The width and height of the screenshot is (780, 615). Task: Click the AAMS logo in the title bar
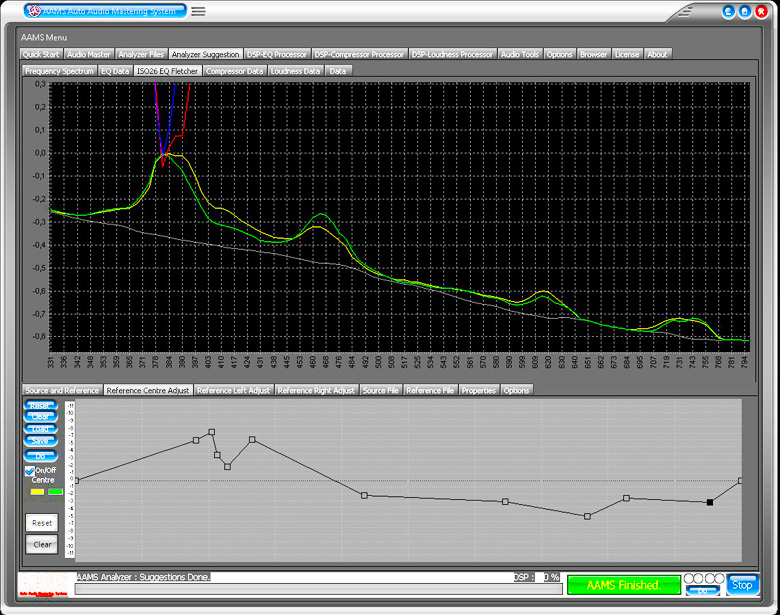click(34, 11)
